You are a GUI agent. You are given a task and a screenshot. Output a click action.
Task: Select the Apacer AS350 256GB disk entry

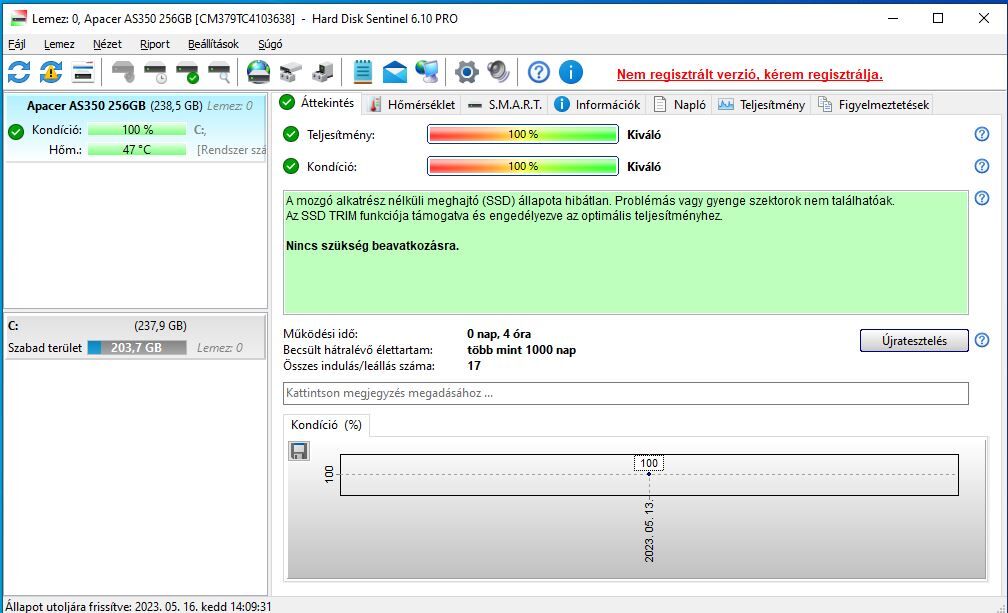[x=135, y=127]
